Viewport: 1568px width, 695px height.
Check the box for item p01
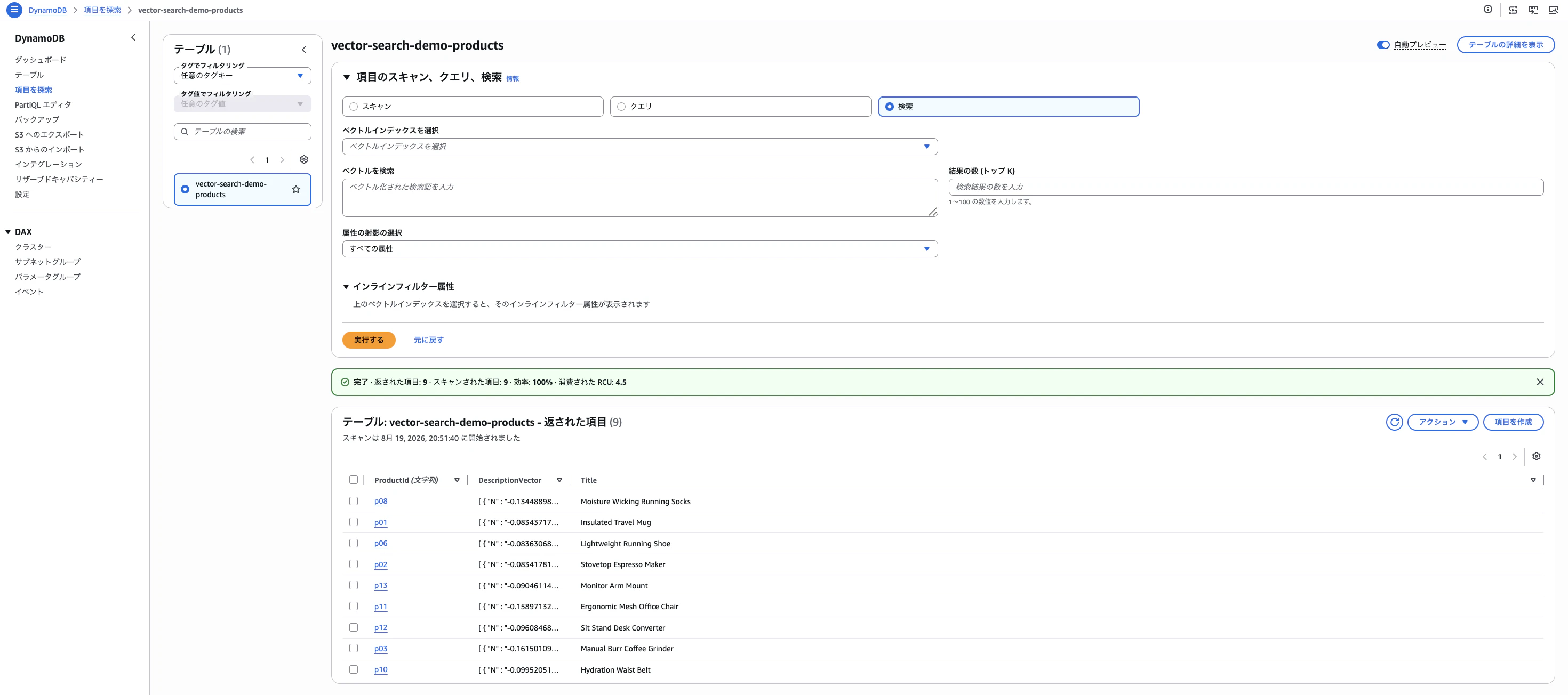(x=354, y=522)
